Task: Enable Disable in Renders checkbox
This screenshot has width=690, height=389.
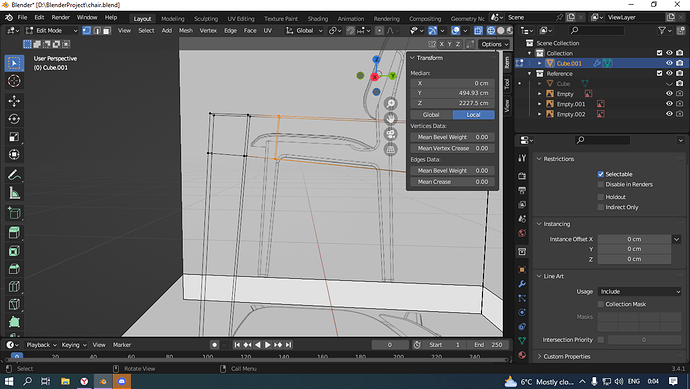Action: coord(601,184)
